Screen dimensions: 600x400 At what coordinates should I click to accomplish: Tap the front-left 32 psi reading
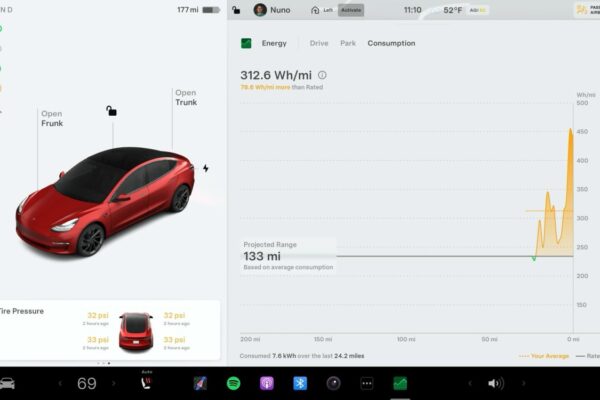[98, 315]
